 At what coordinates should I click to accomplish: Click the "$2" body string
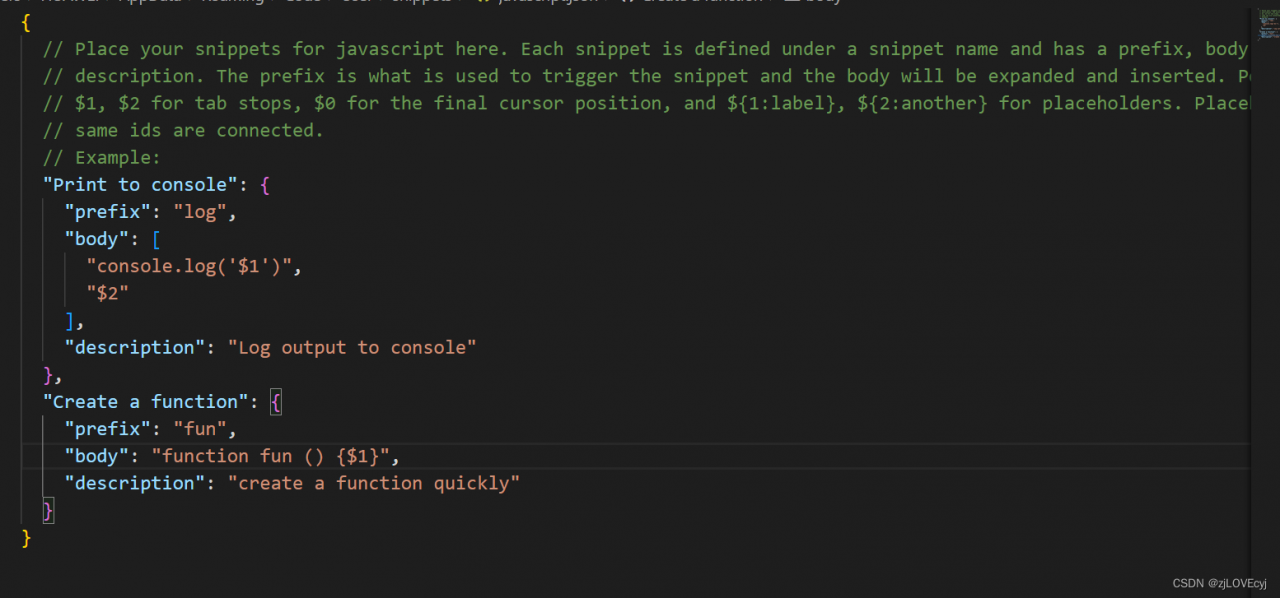[x=108, y=293]
